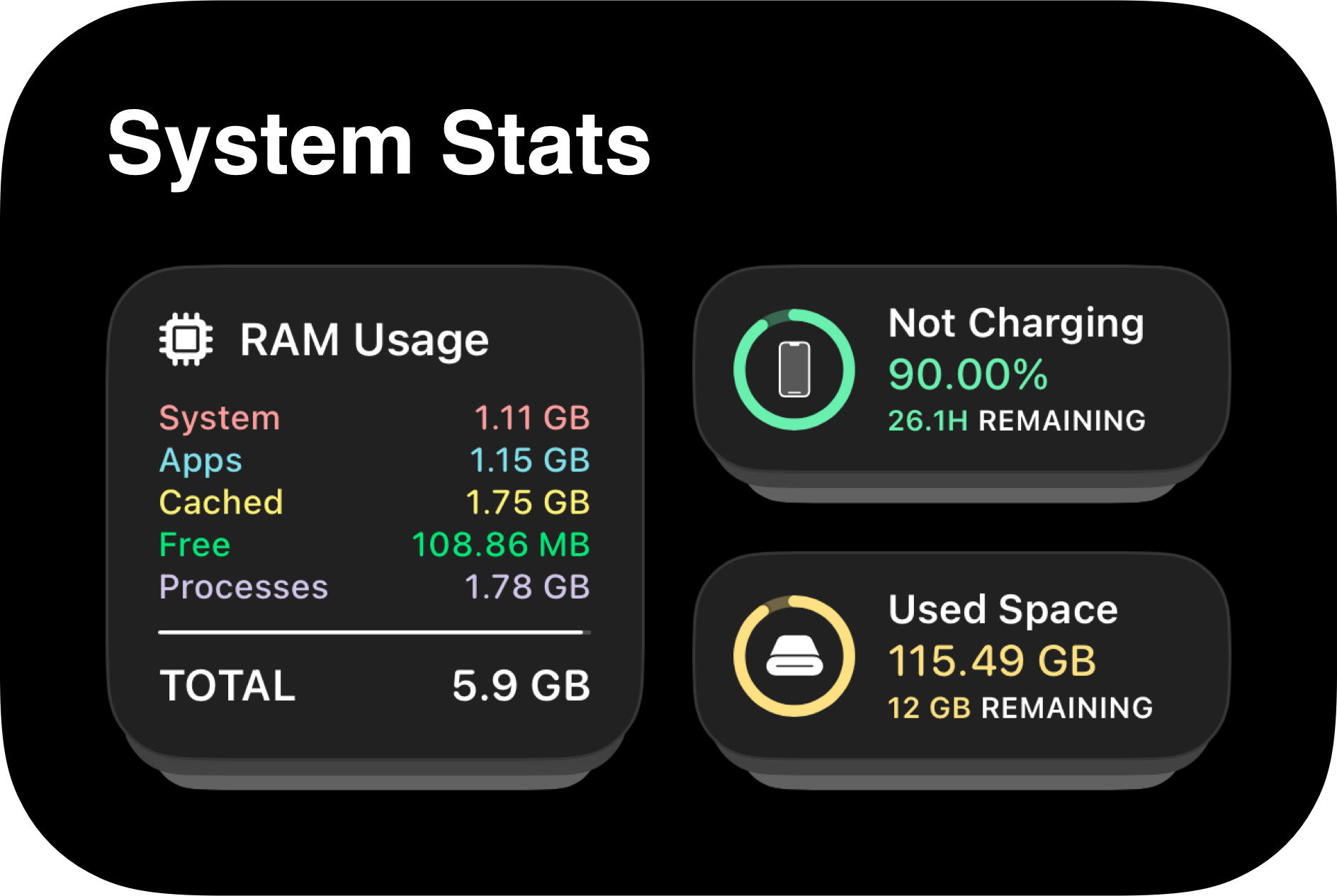
Task: Select the Free 108.86 MB value
Action: (501, 545)
